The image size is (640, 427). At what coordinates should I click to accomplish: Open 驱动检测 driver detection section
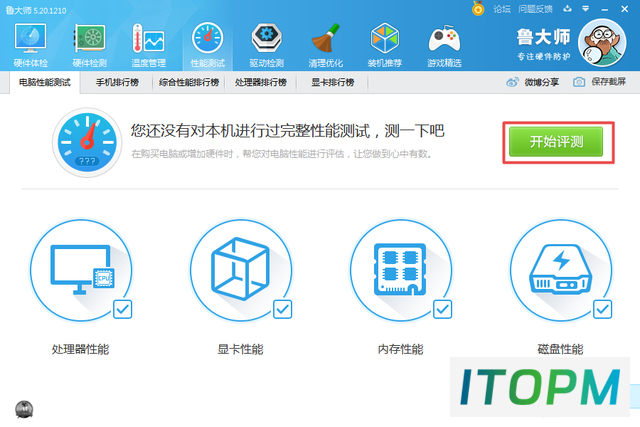[267, 45]
